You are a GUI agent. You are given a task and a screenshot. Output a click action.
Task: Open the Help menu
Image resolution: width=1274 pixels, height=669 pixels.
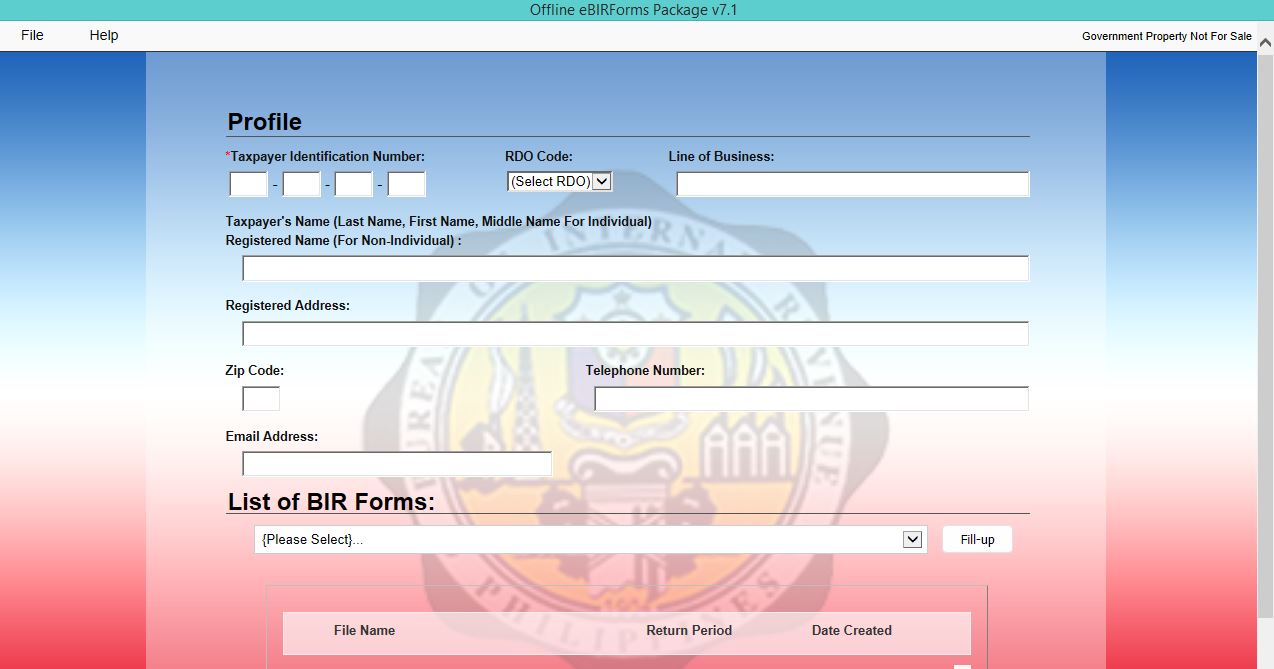tap(102, 35)
